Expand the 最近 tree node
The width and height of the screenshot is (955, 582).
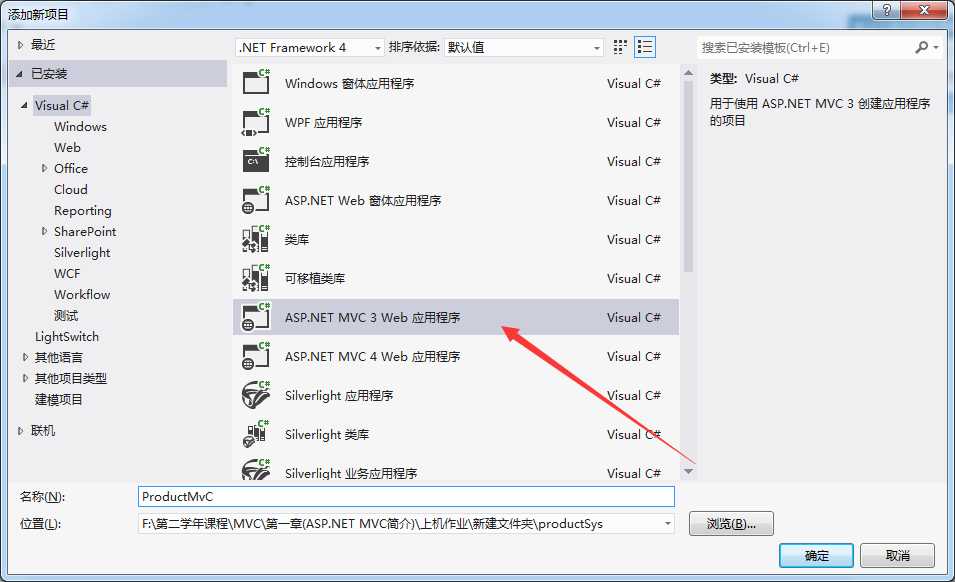pos(20,44)
